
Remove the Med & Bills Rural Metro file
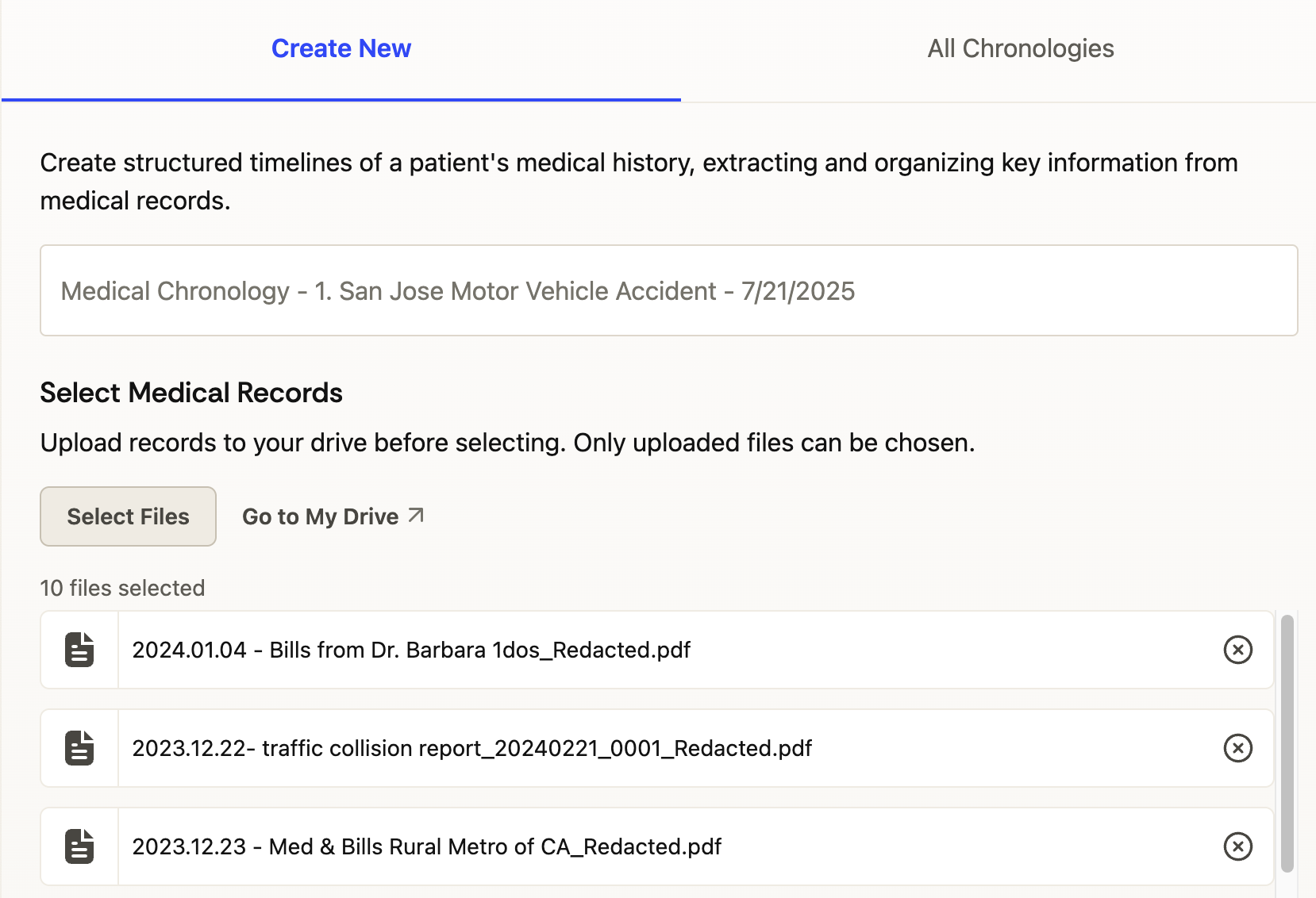click(x=1237, y=846)
